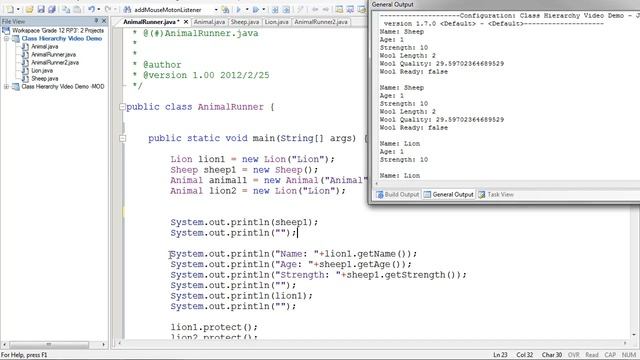Click the Redo toolbar icon
Image resolution: width=640 pixels, height=360 pixels.
coord(108,9)
